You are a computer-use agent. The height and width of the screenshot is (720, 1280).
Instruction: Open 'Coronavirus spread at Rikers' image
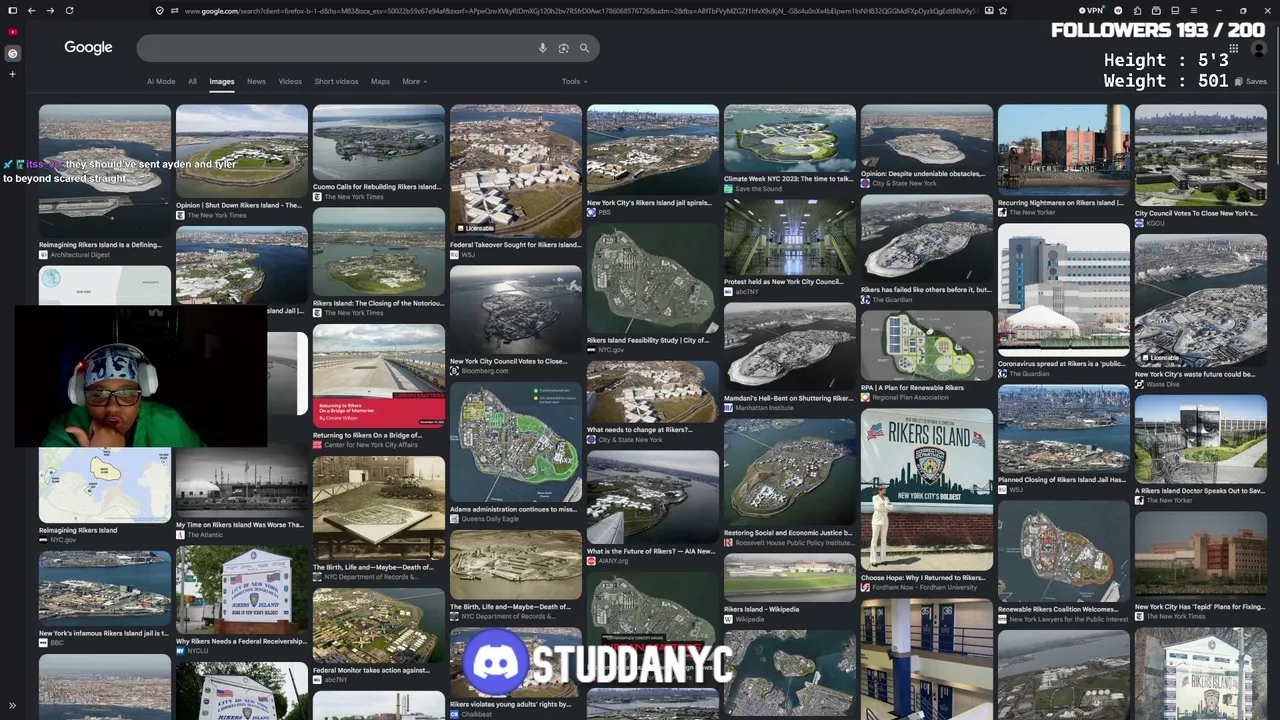tap(1064, 289)
